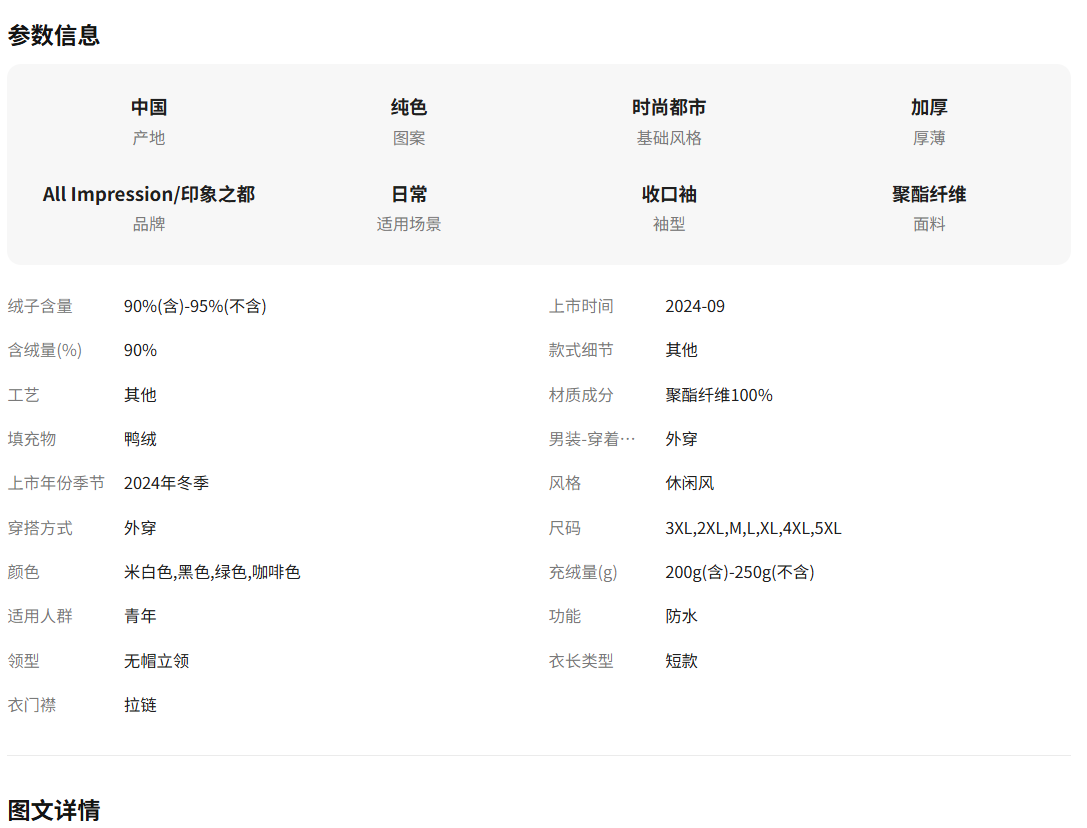Select the 200g(含)-250g(不含) fill amount value
This screenshot has width=1087, height=828.
[x=740, y=572]
